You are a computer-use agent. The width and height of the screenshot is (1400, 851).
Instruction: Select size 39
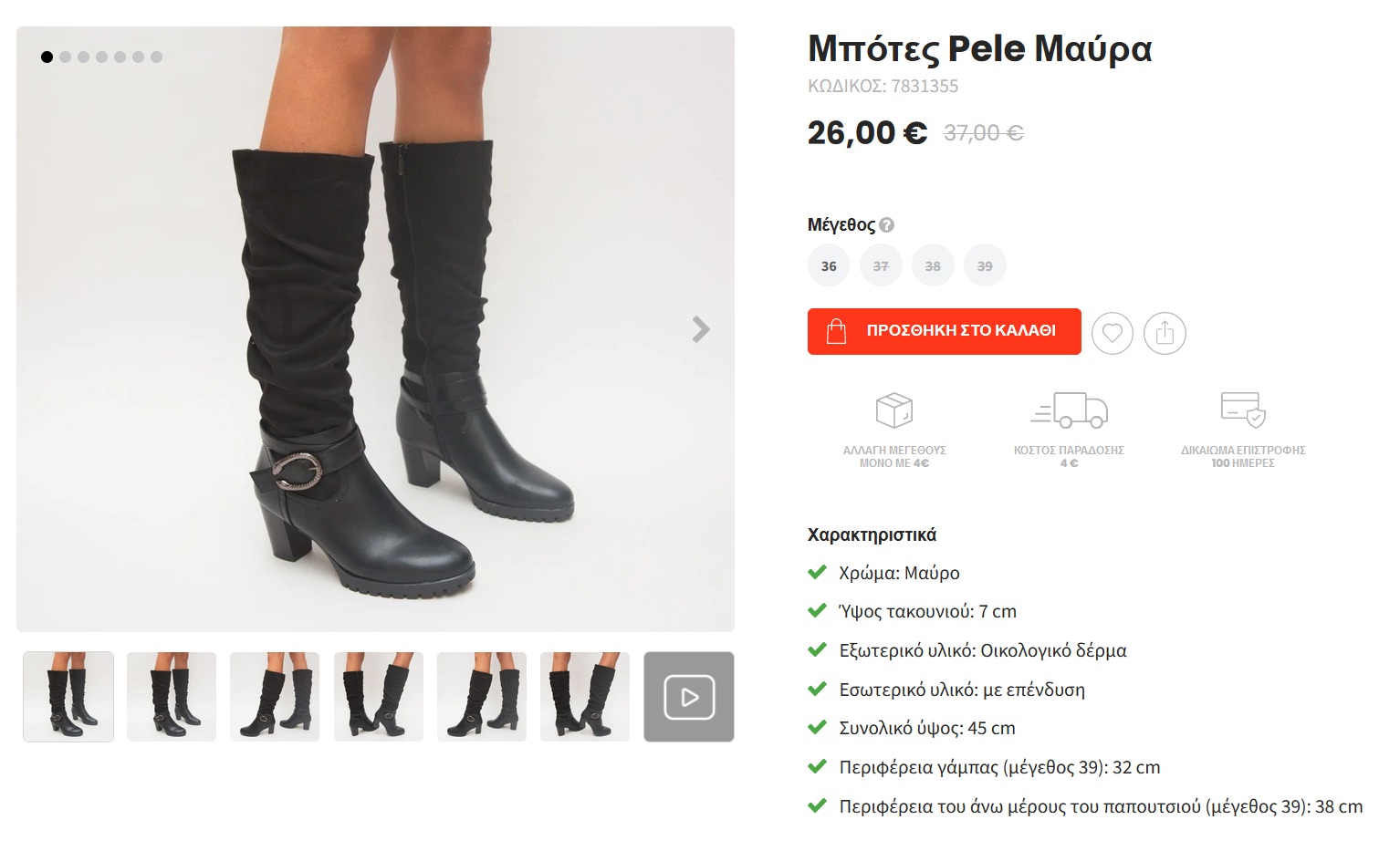point(985,266)
